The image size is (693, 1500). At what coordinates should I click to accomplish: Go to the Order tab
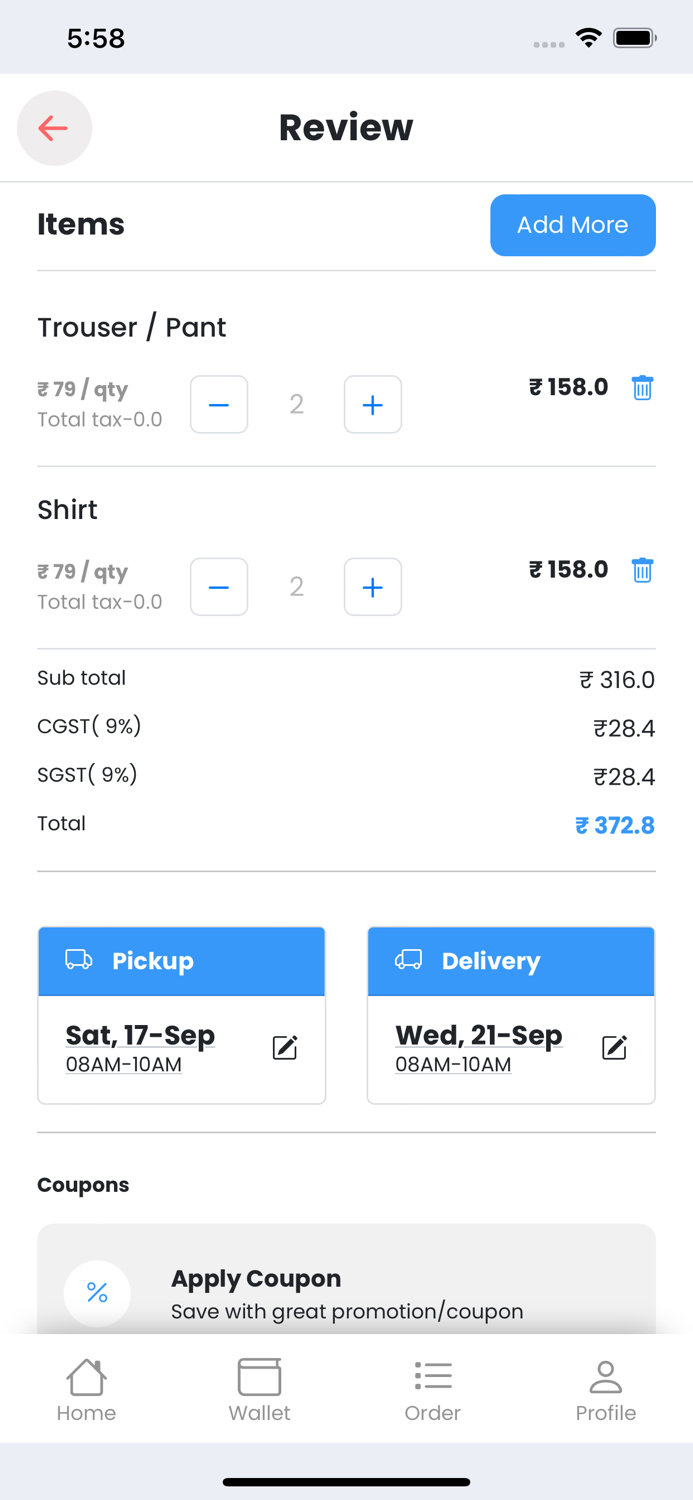click(432, 1390)
